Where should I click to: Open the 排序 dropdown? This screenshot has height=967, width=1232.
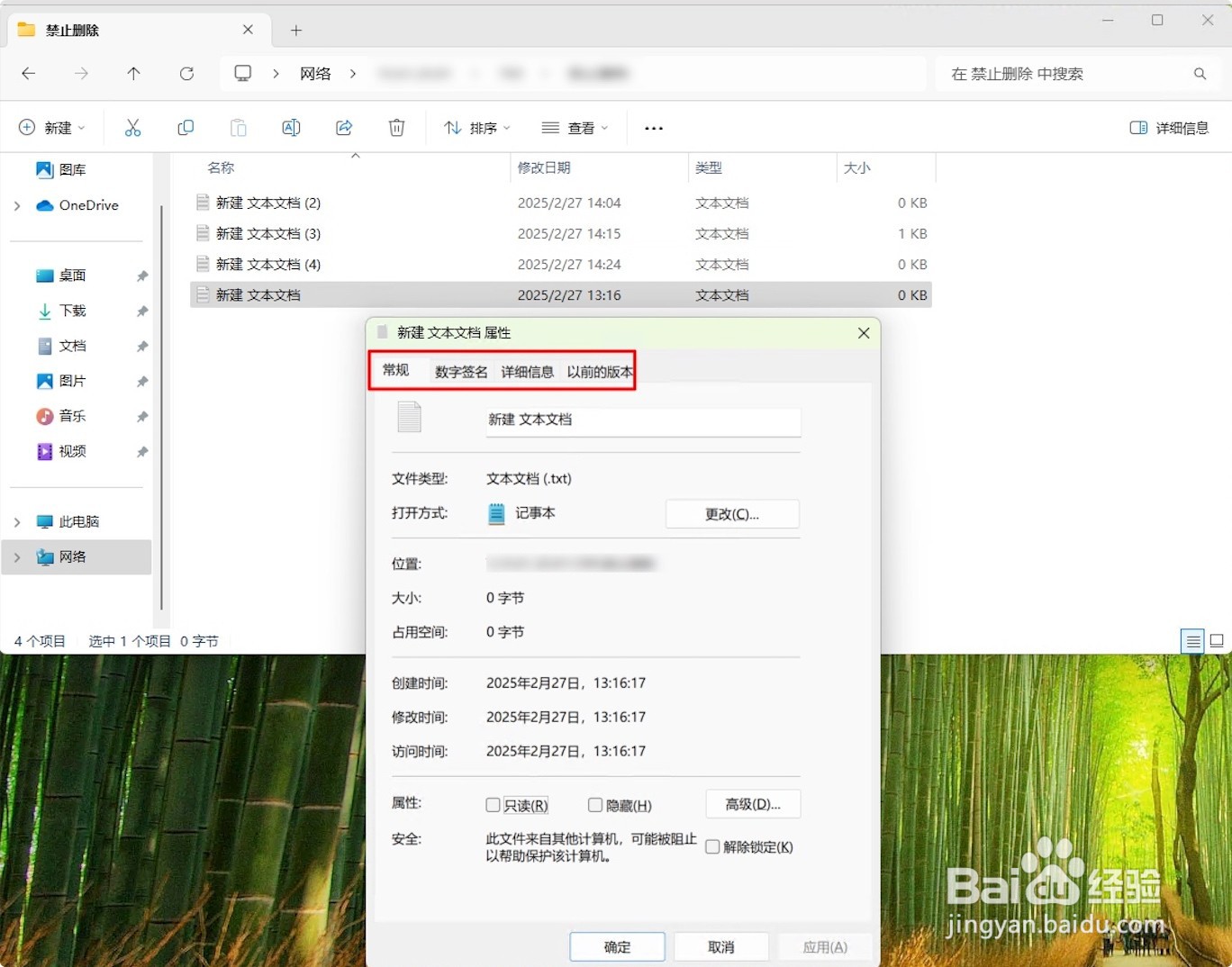476,127
